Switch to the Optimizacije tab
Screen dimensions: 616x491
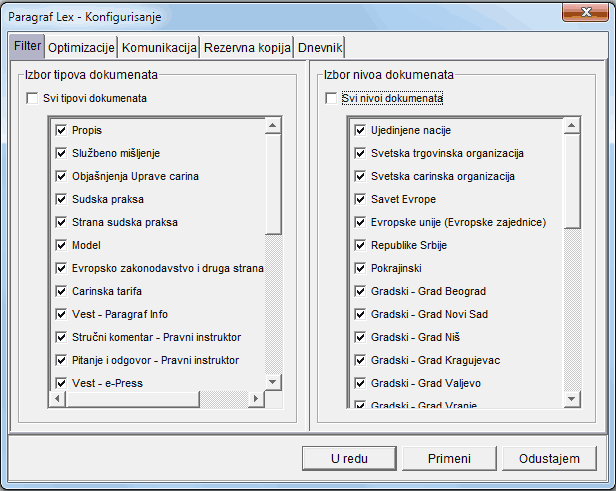pos(81,47)
